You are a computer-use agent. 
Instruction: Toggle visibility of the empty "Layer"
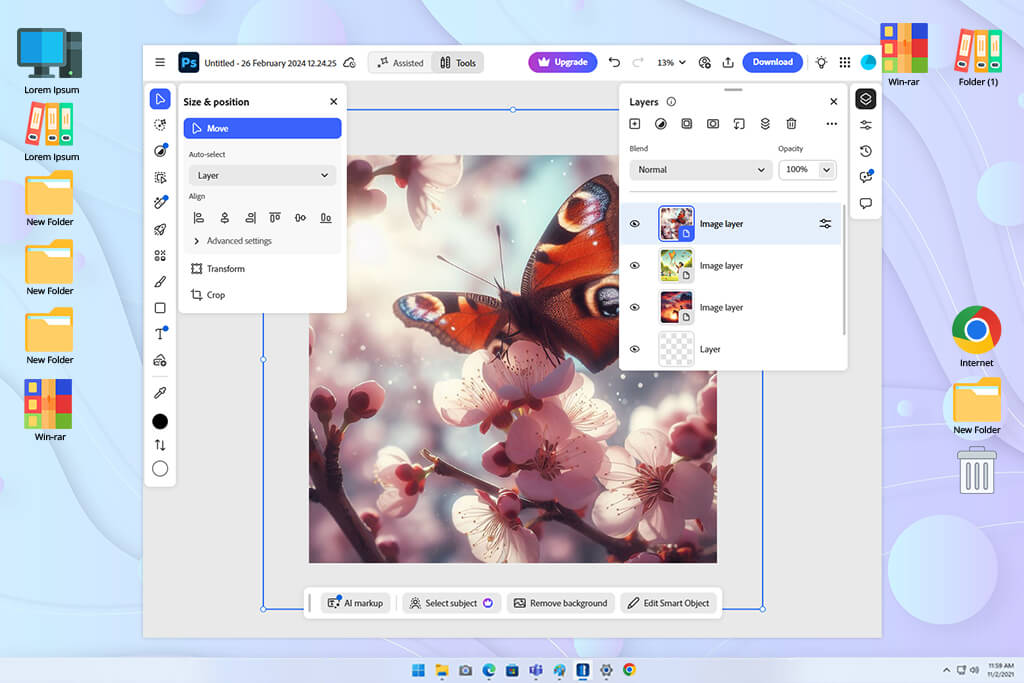[635, 349]
